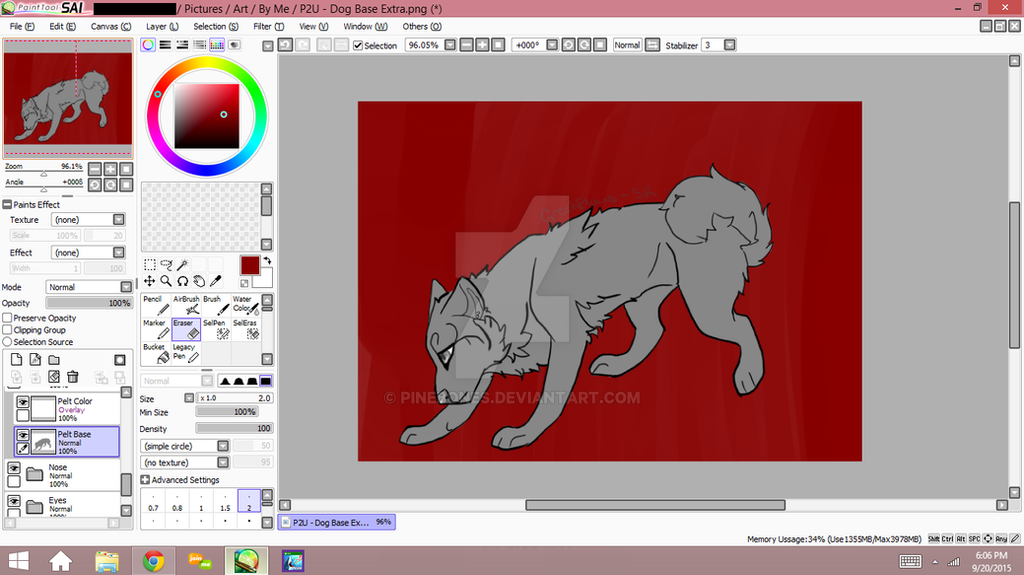The width and height of the screenshot is (1024, 575).
Task: Create a new layer folder
Action: pos(54,359)
